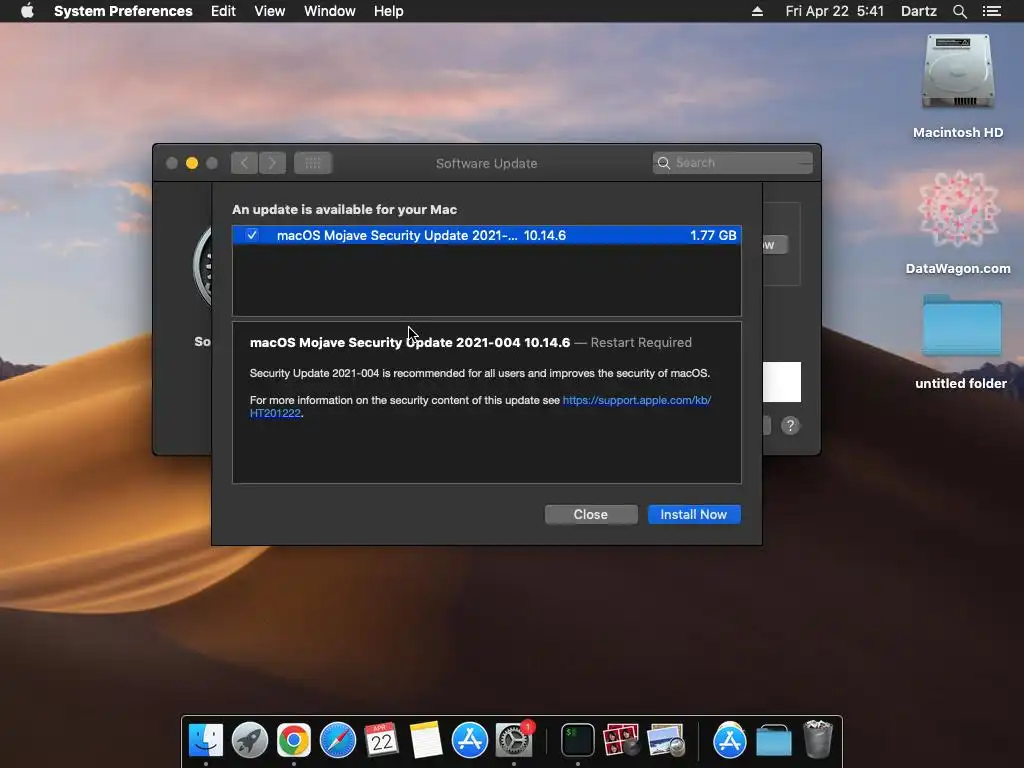
Task: Open Preview app in the Dock
Action: [x=665, y=740]
